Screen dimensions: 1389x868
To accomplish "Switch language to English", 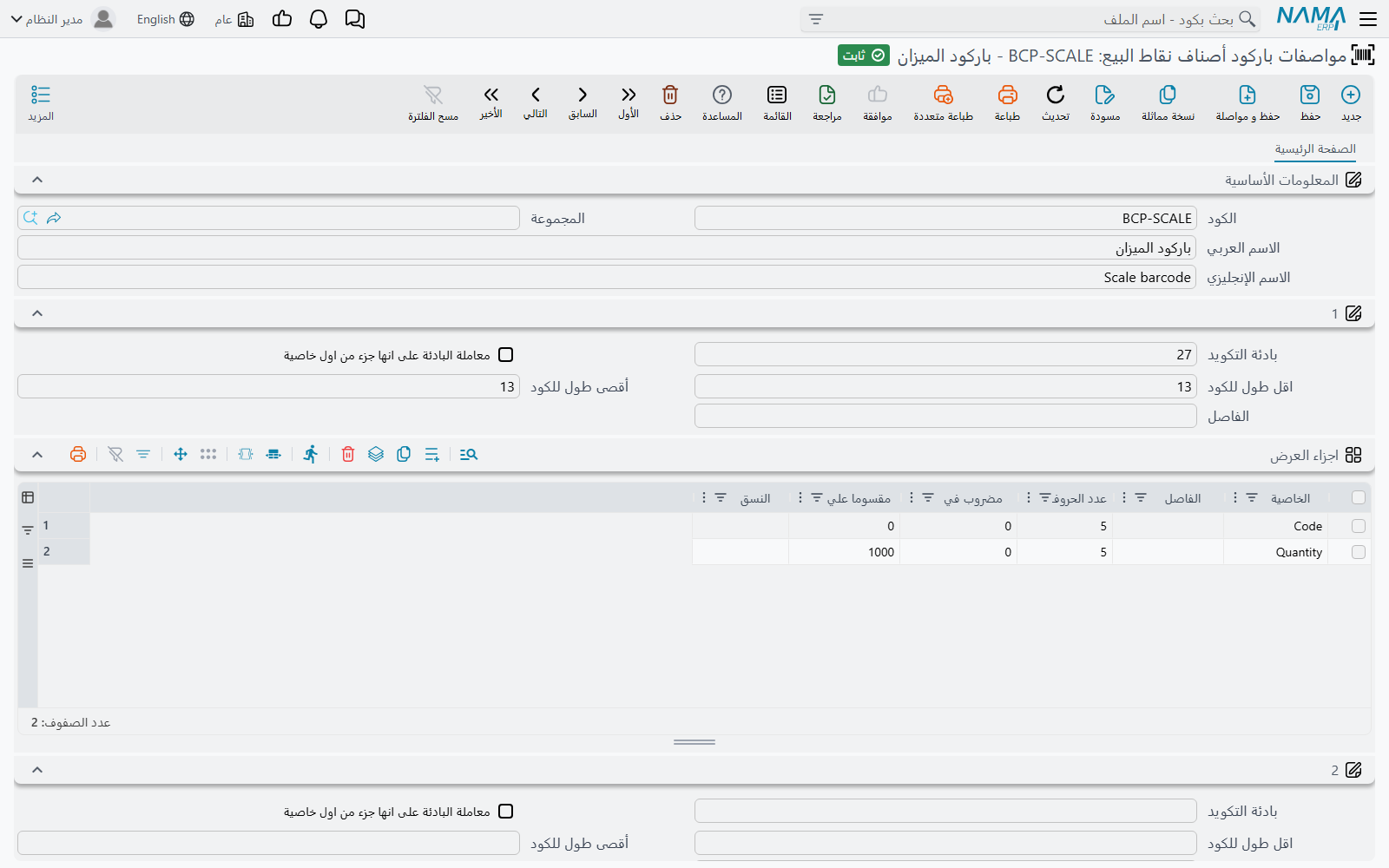I will click(x=166, y=19).
